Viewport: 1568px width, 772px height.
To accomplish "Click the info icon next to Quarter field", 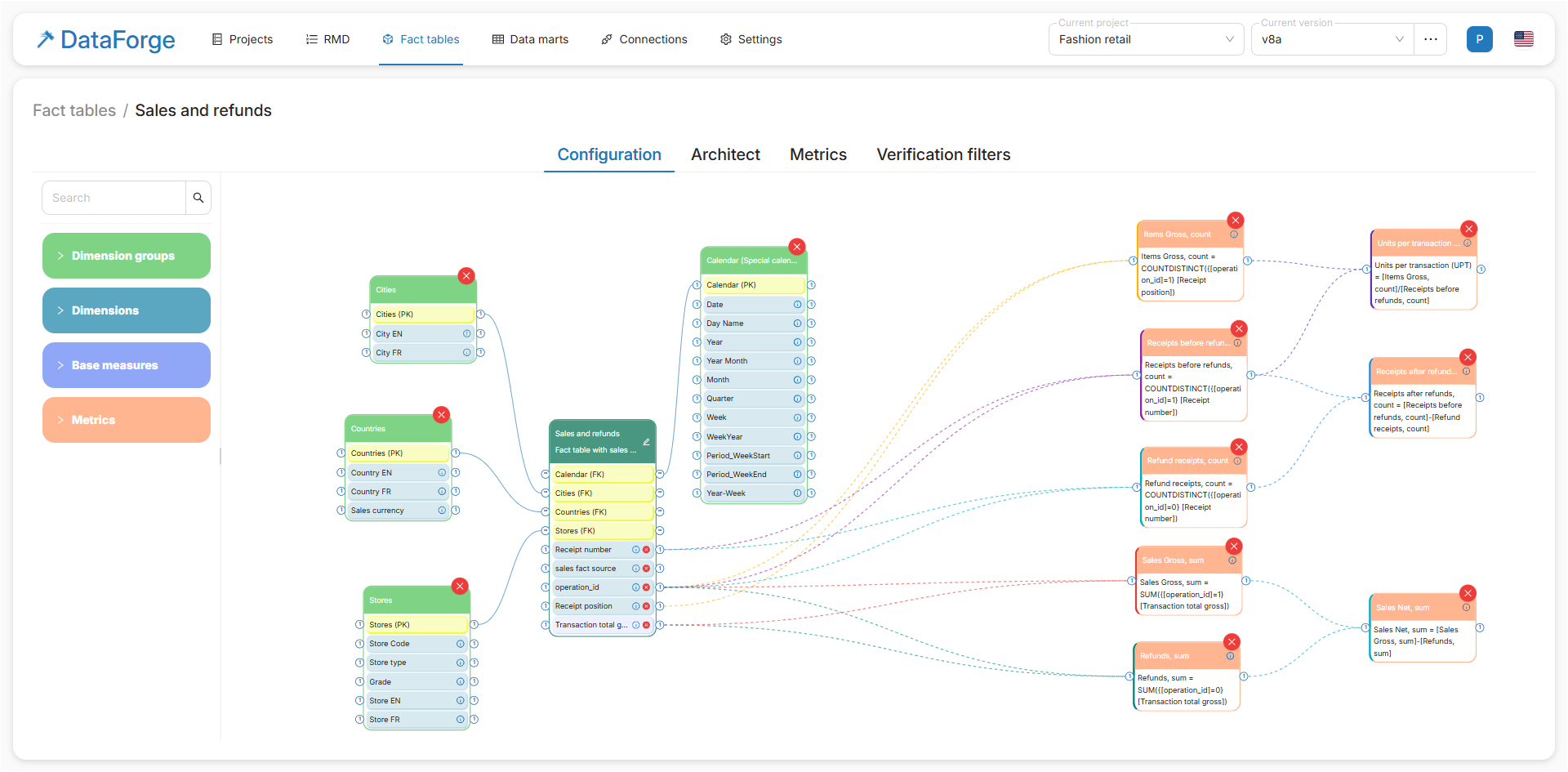I will (798, 399).
